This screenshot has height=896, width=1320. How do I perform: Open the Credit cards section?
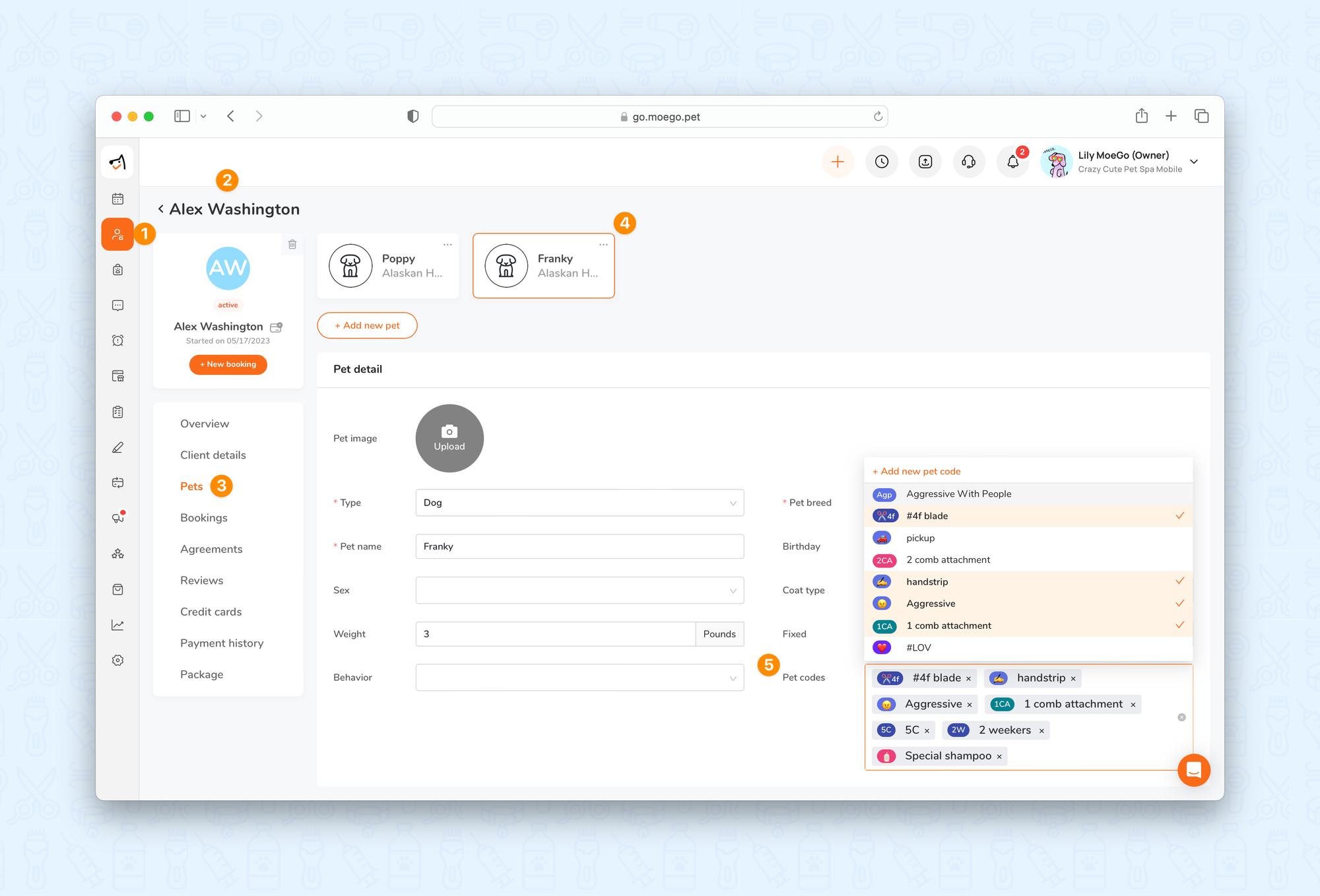click(x=211, y=612)
